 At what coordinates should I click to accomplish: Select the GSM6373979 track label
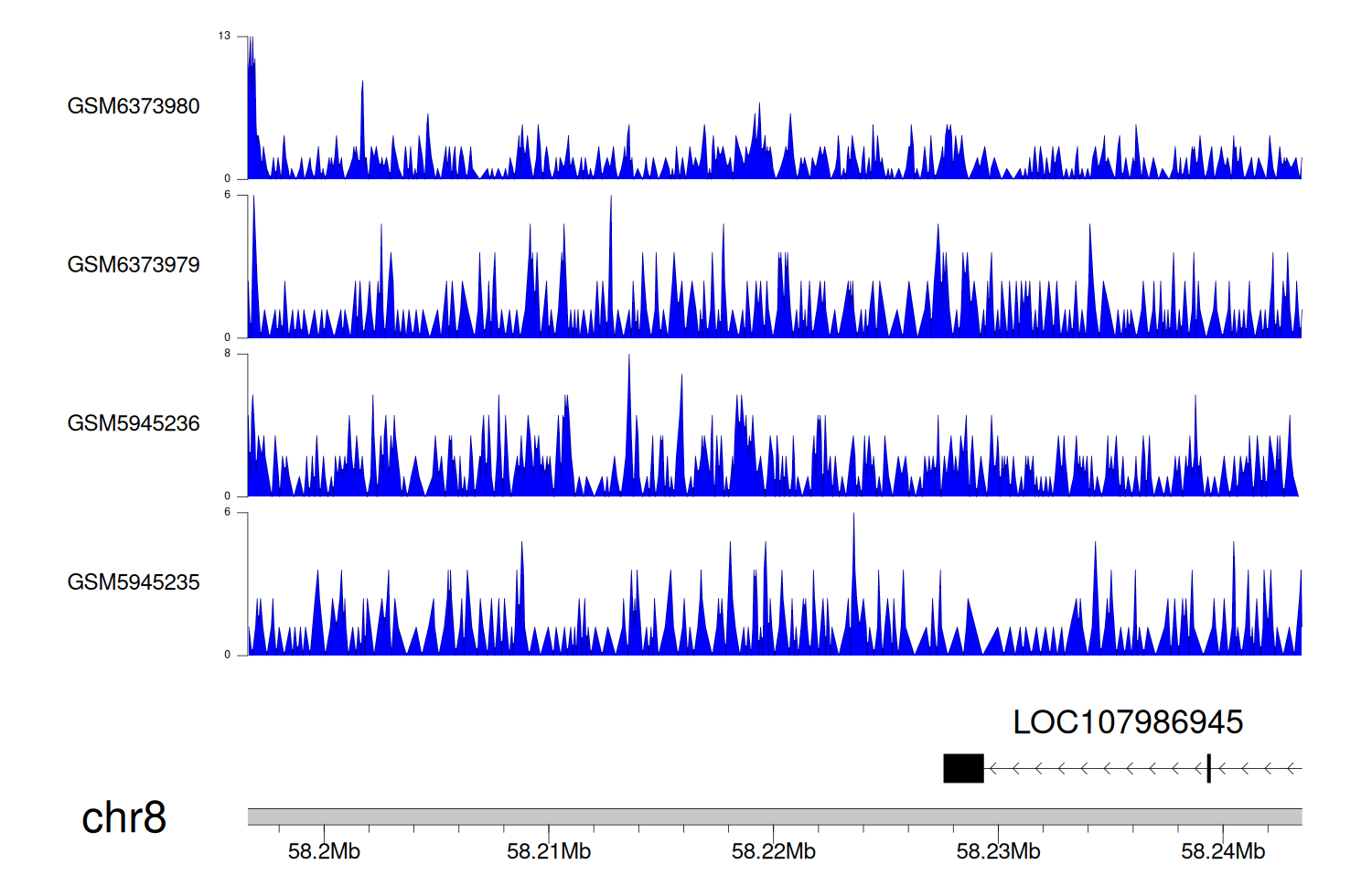[134, 265]
